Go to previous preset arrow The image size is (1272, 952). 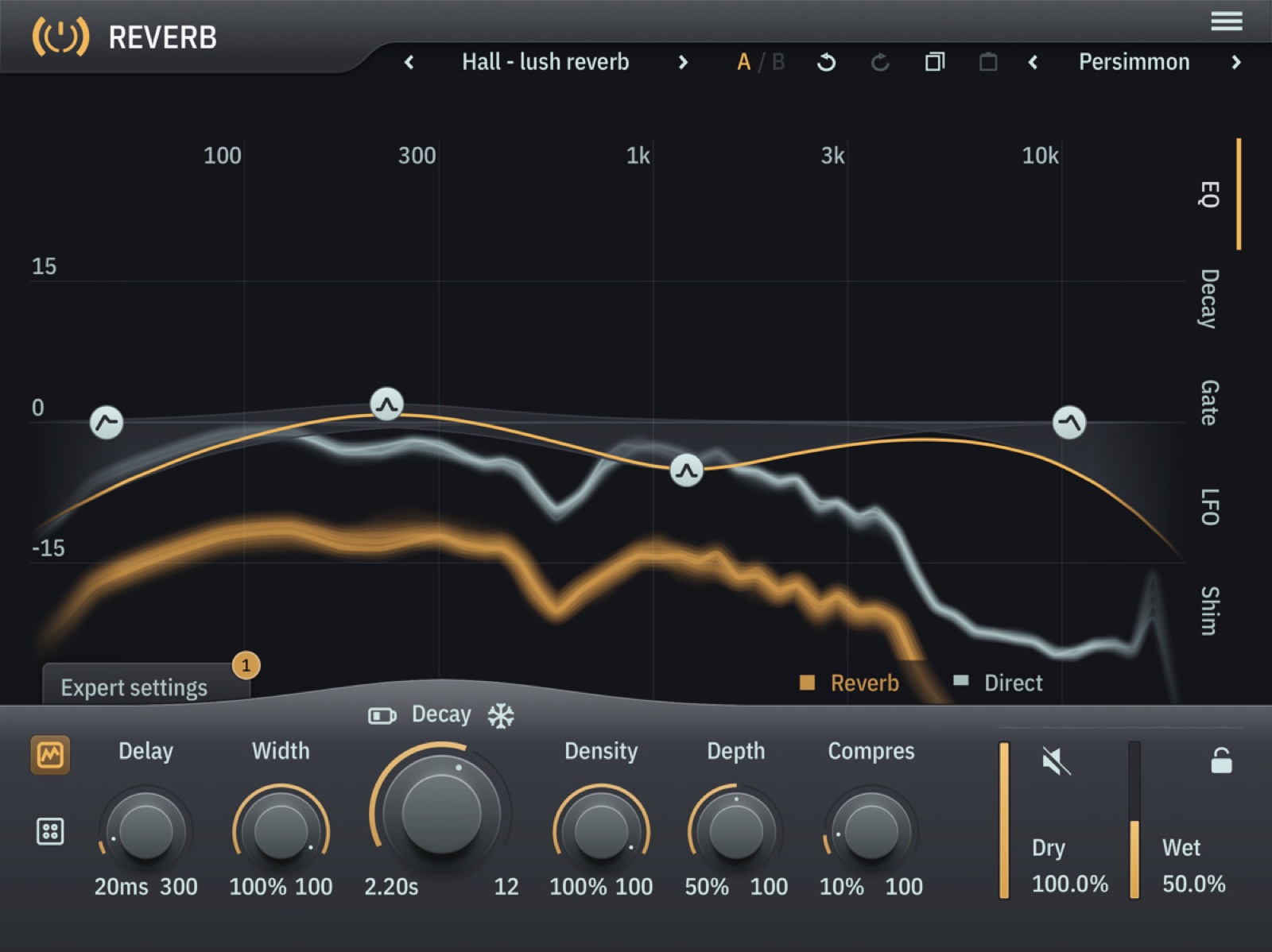(409, 62)
